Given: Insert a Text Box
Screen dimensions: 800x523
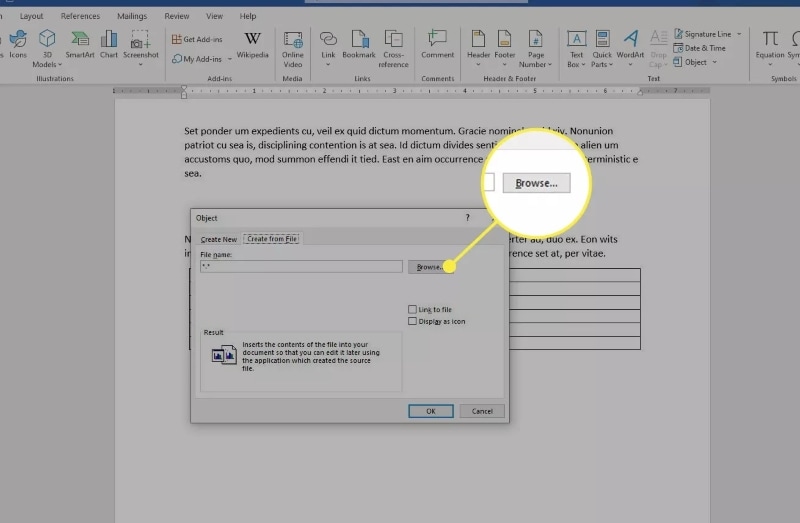Looking at the screenshot, I should click(576, 49).
